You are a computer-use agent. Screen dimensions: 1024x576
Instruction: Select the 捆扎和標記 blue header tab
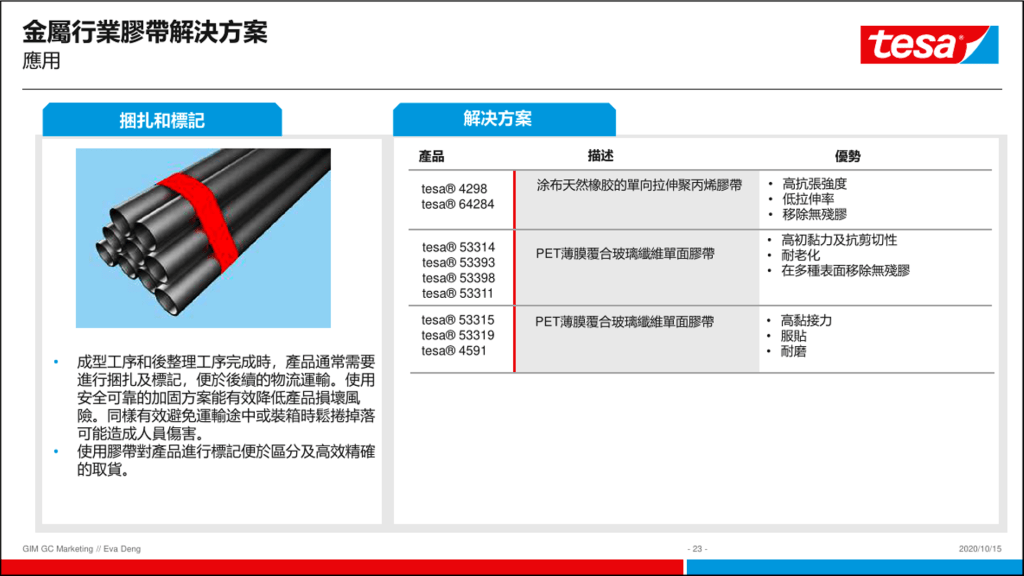coord(162,120)
